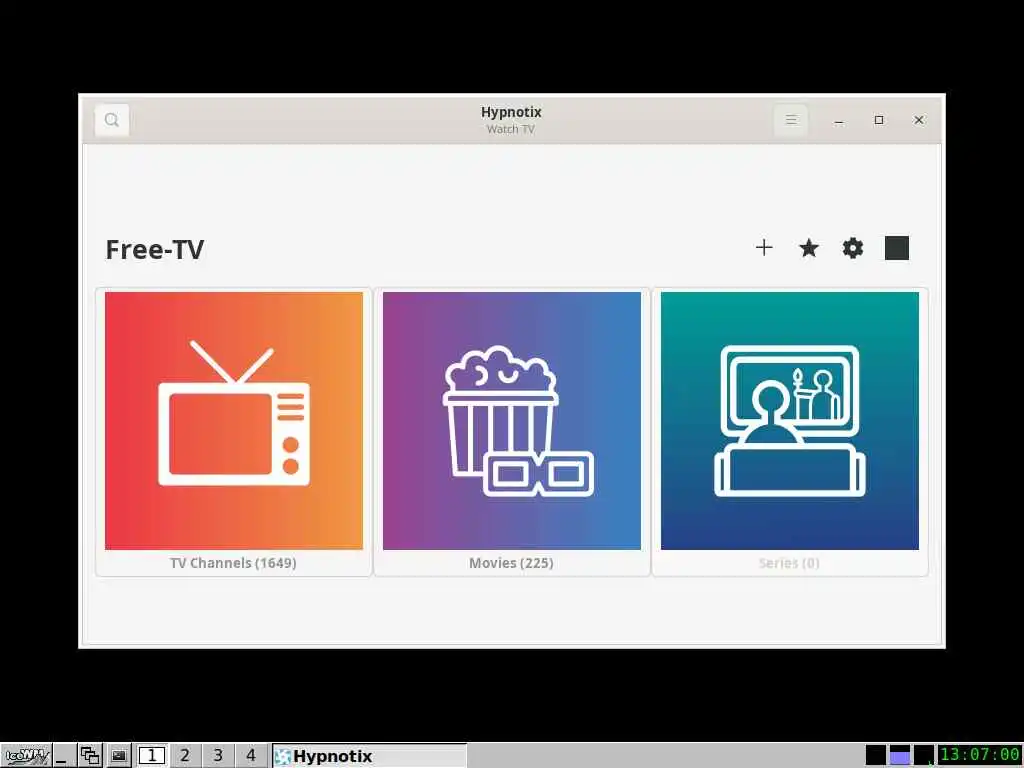Minimize the Hypnotix window

[839, 120]
